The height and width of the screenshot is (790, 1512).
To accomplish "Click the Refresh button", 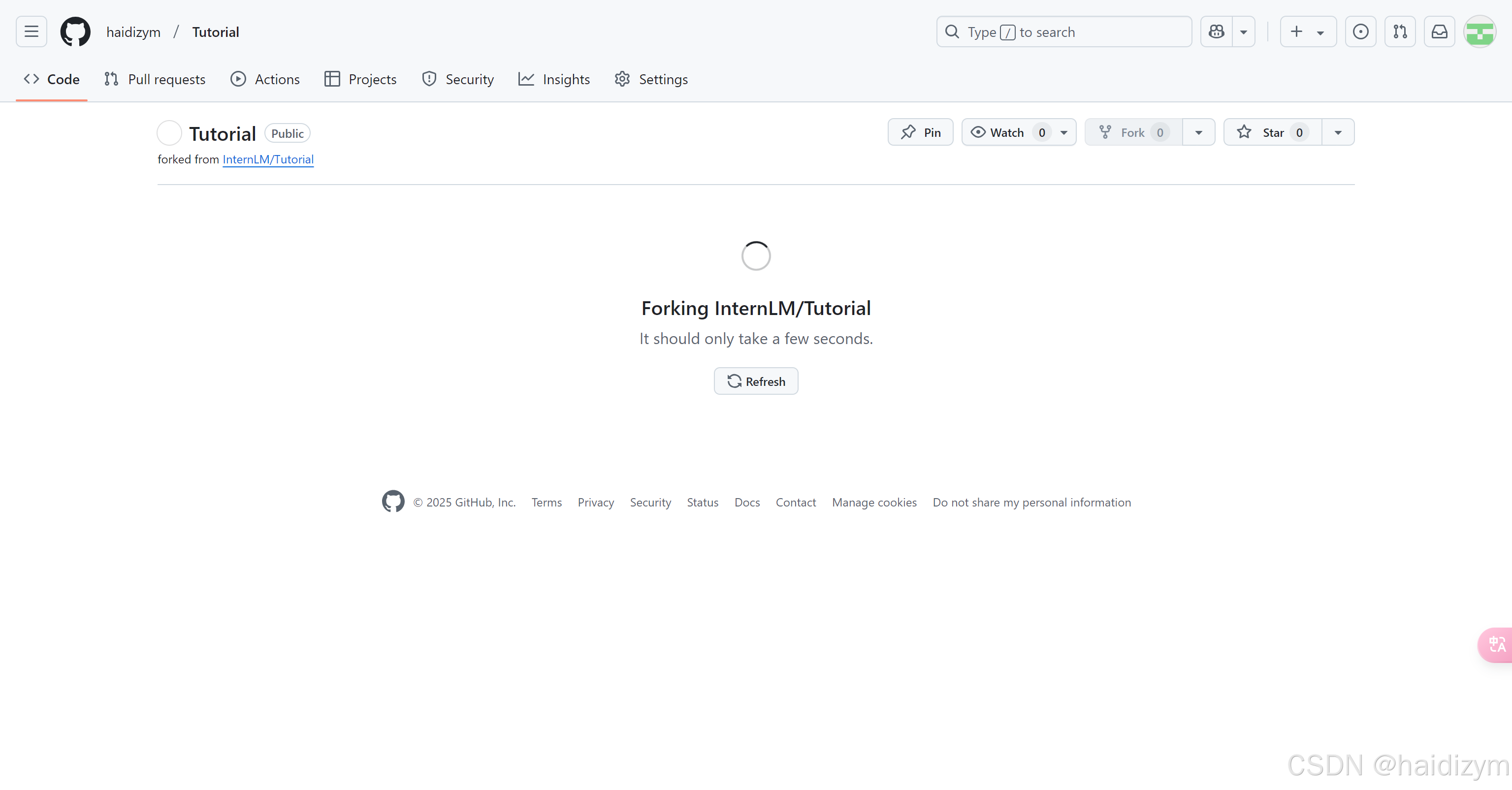I will click(x=755, y=381).
